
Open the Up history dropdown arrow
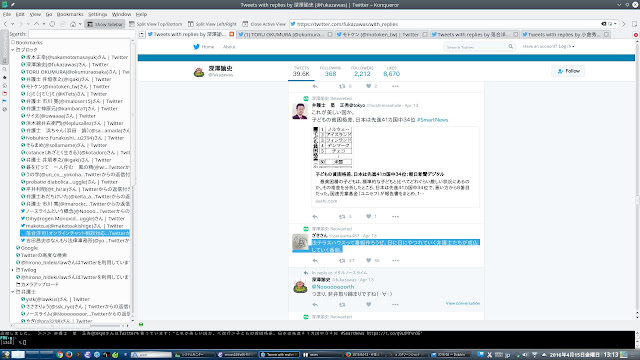[x=44, y=24]
